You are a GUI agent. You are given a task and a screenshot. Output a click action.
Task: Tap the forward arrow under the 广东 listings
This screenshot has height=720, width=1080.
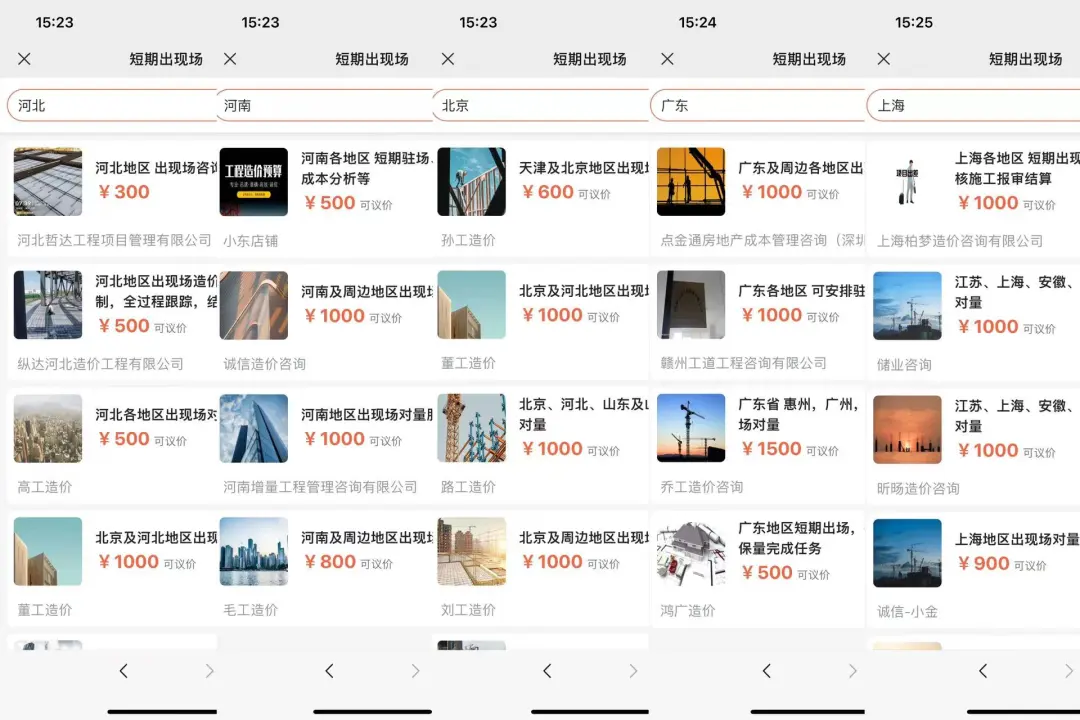[852, 671]
